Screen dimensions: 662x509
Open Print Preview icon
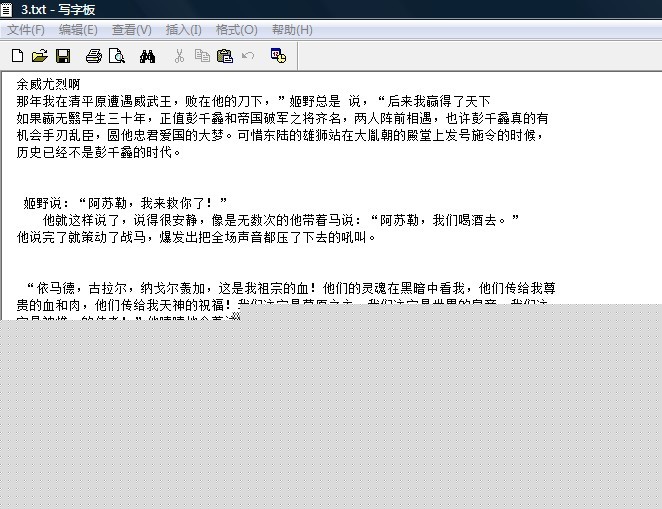[x=117, y=56]
